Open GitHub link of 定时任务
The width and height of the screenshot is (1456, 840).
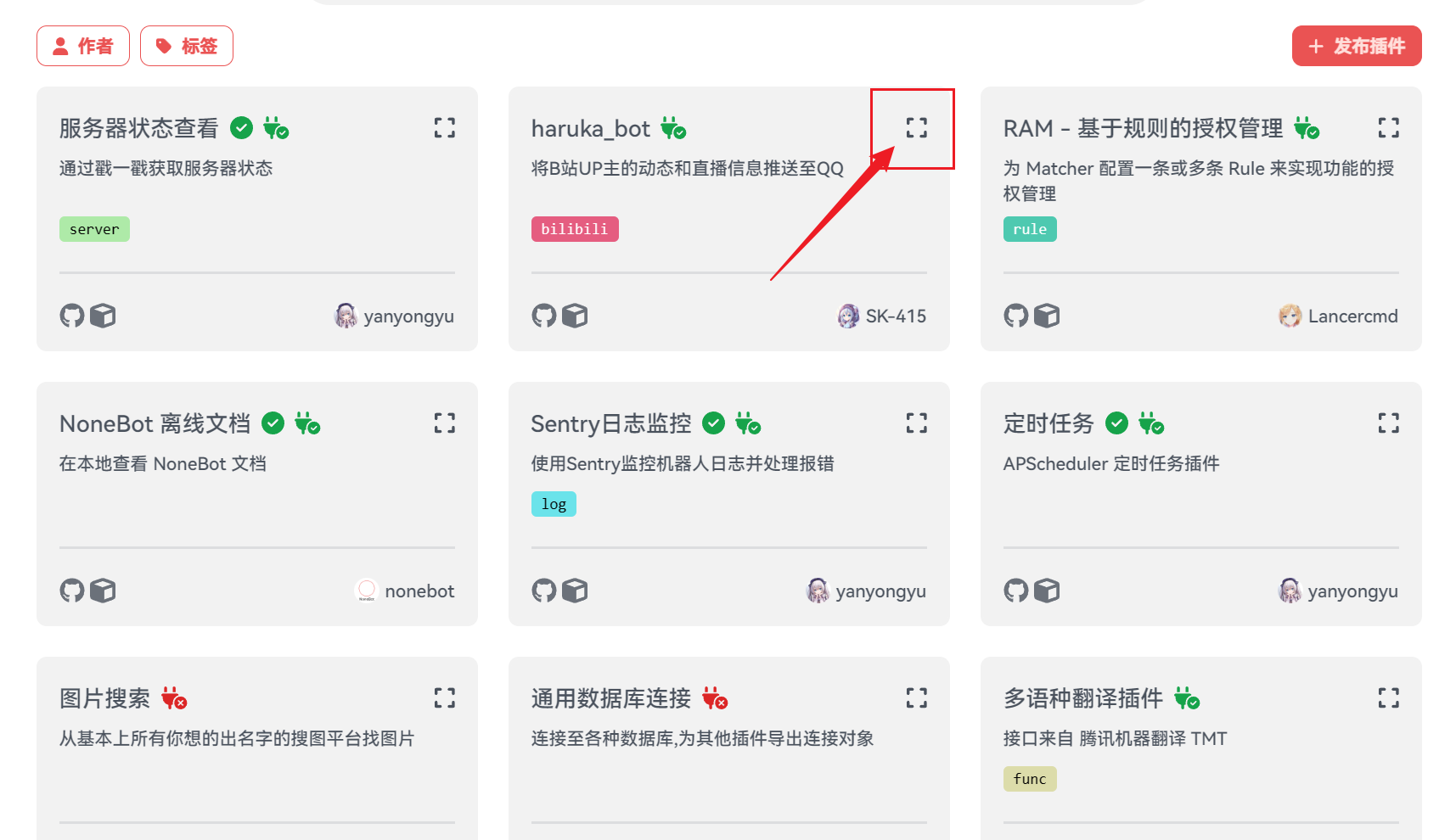(1016, 591)
